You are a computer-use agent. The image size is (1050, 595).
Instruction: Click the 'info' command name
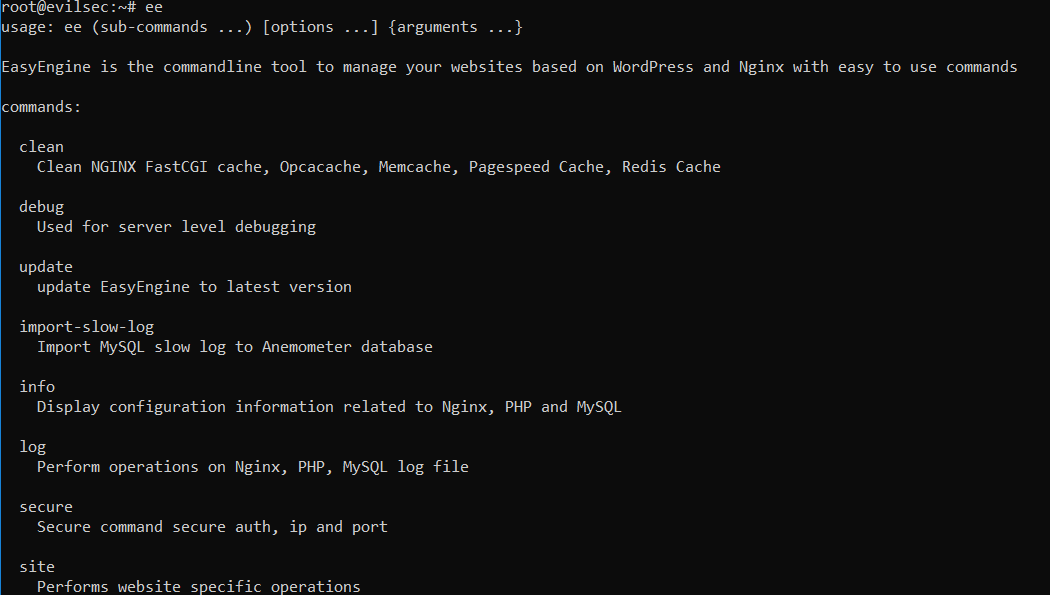click(37, 387)
